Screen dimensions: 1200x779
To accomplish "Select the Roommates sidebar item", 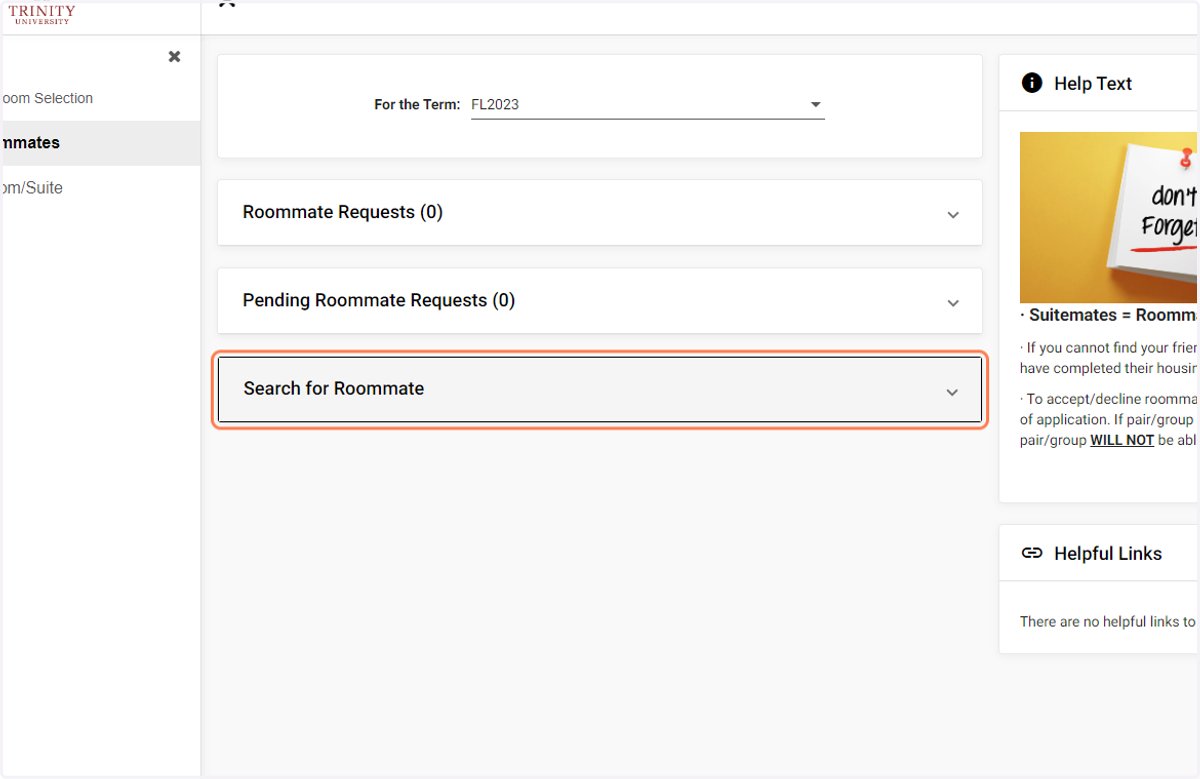I will point(100,143).
